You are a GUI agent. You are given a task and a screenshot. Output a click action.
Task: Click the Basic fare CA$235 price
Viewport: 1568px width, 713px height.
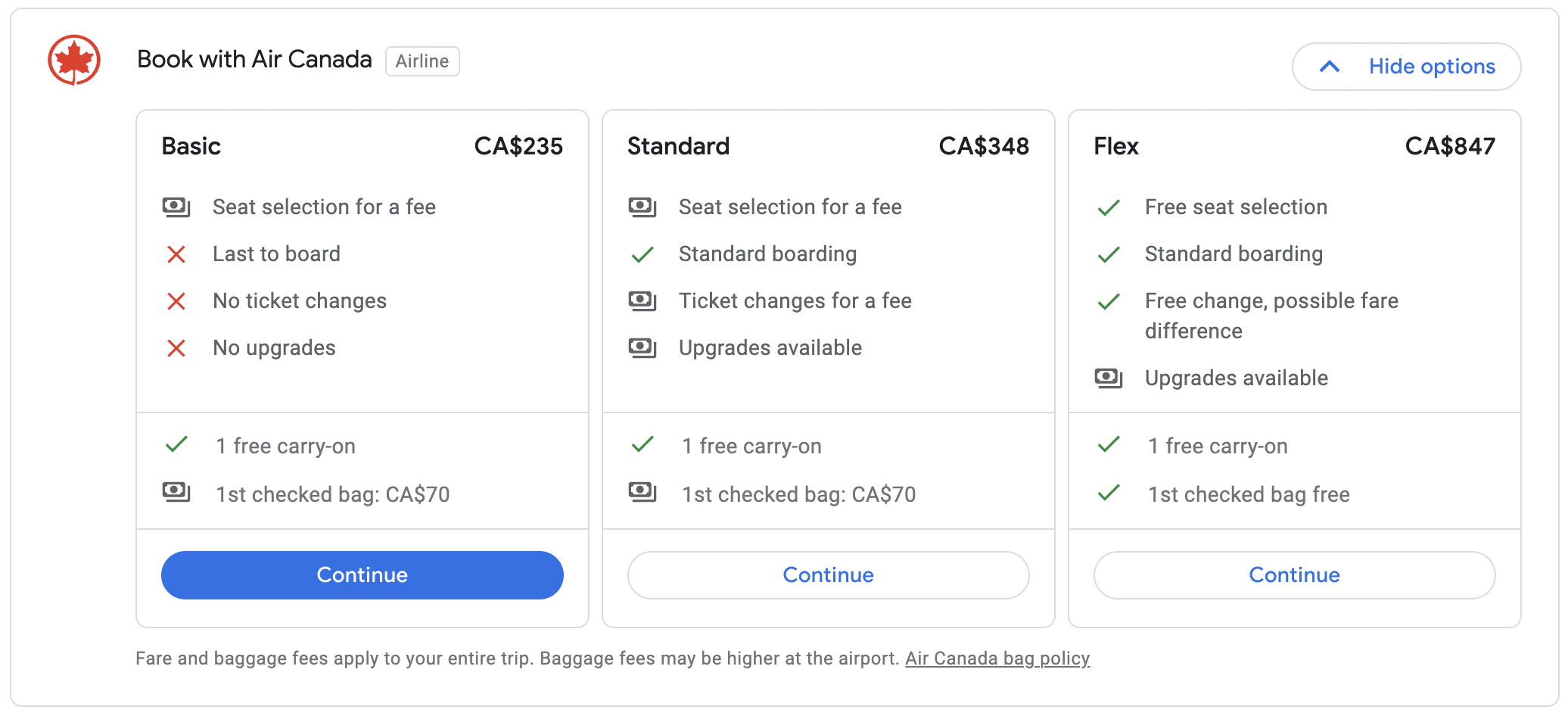(518, 146)
